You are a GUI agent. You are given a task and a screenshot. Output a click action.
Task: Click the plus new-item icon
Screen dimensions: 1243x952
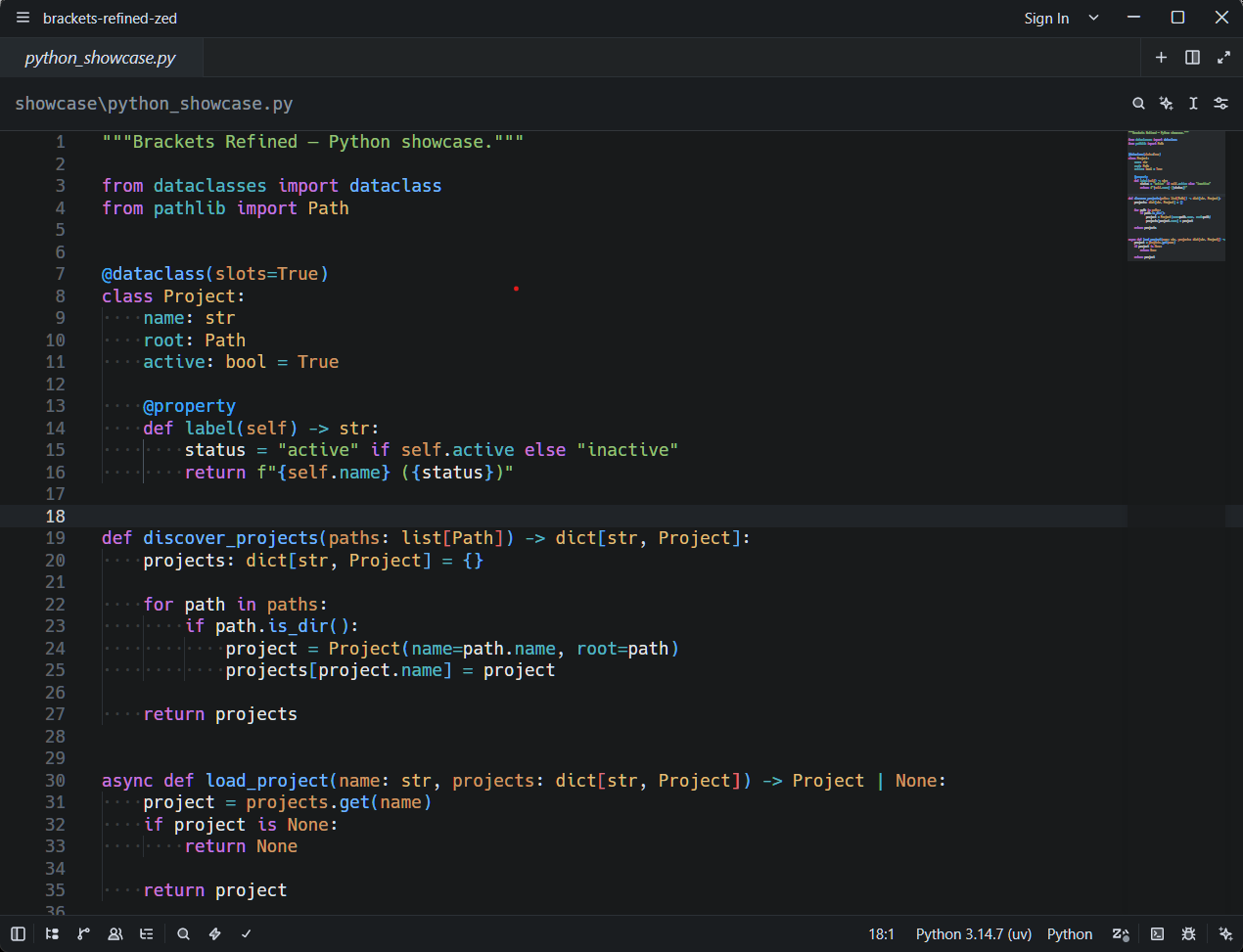click(x=1161, y=58)
